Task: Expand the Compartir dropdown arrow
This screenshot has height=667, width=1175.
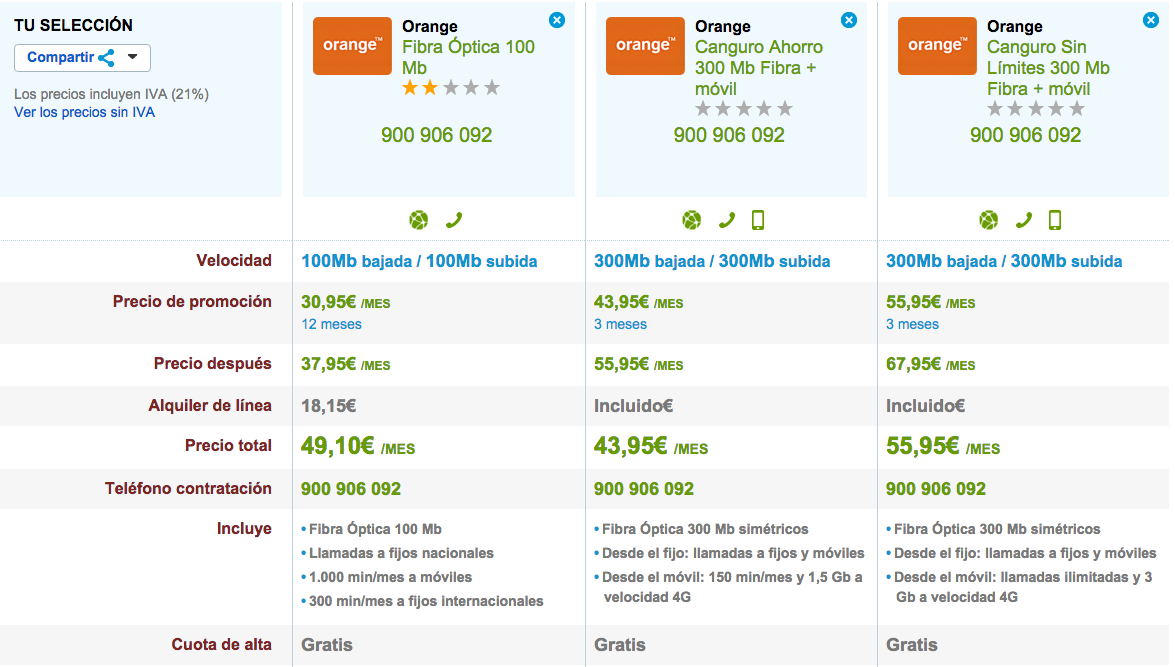Action: click(x=133, y=58)
